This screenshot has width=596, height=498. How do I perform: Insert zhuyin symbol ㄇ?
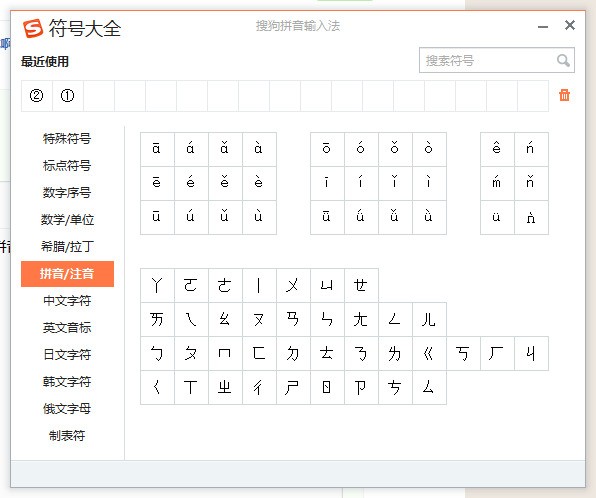point(225,353)
